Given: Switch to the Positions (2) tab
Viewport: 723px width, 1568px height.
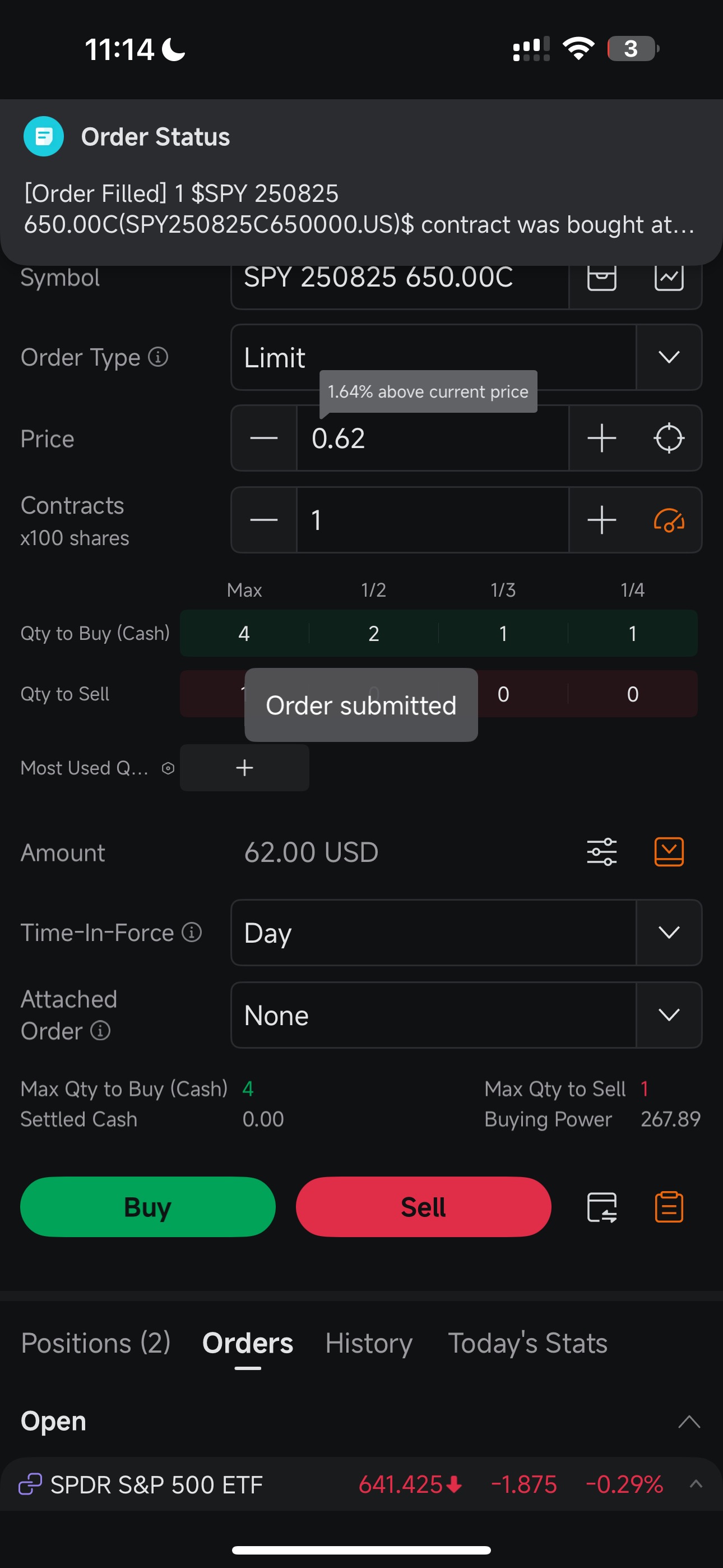Looking at the screenshot, I should click(95, 1343).
